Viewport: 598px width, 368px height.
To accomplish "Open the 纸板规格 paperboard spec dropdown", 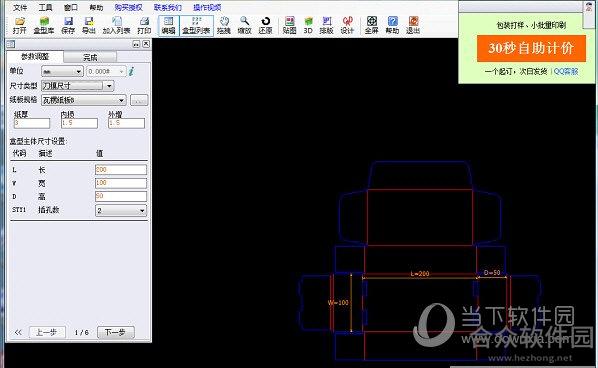I will (84, 100).
